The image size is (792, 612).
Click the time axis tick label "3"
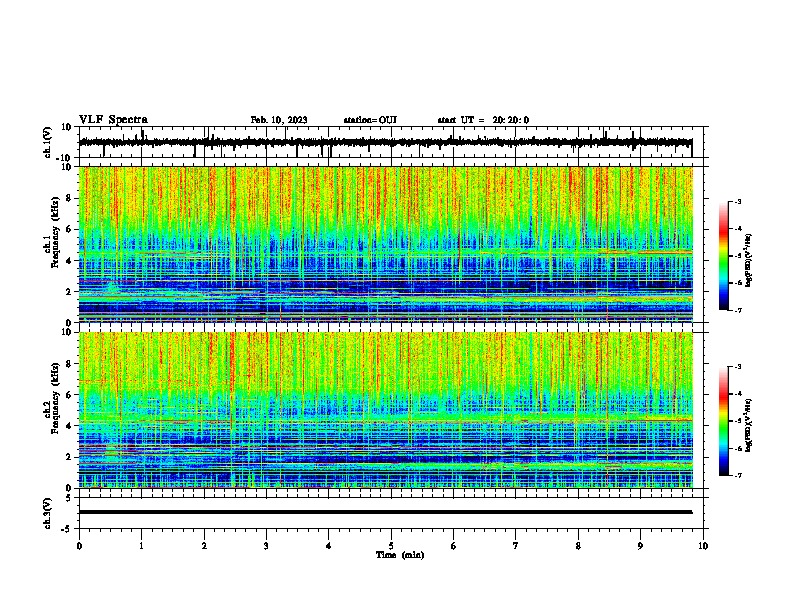click(x=266, y=546)
